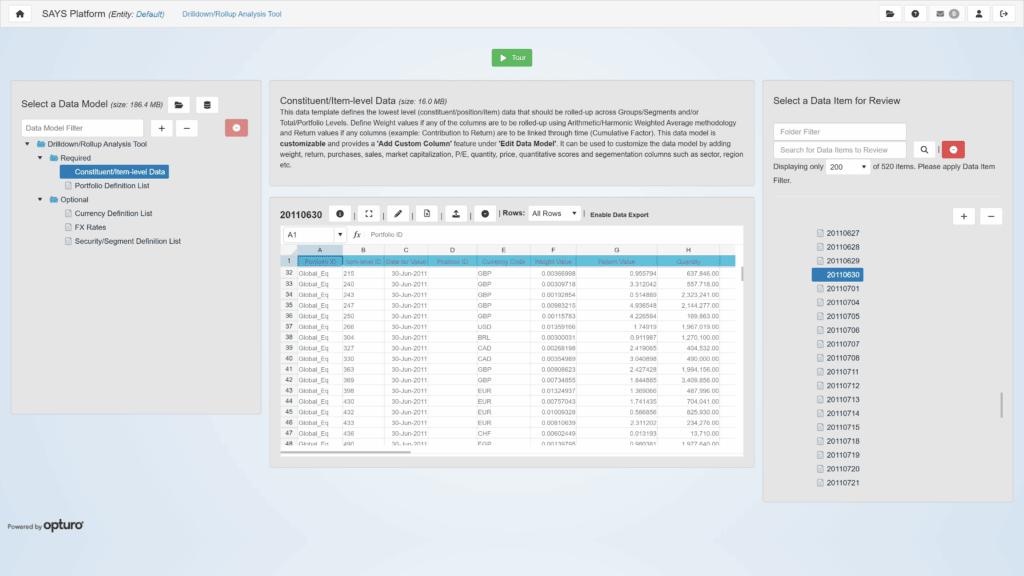The image size is (1024, 576).
Task: Click the magnifier search icon for data items
Action: coord(925,150)
